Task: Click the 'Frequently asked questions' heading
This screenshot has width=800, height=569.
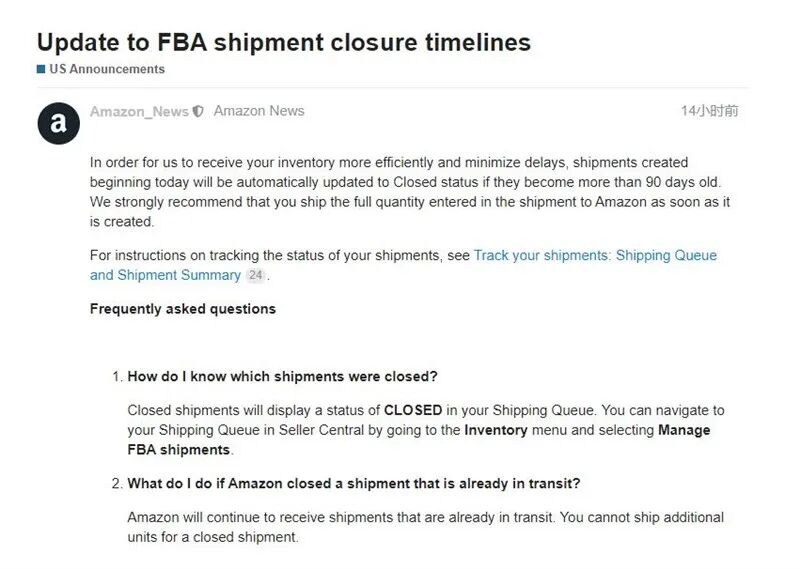Action: [183, 309]
